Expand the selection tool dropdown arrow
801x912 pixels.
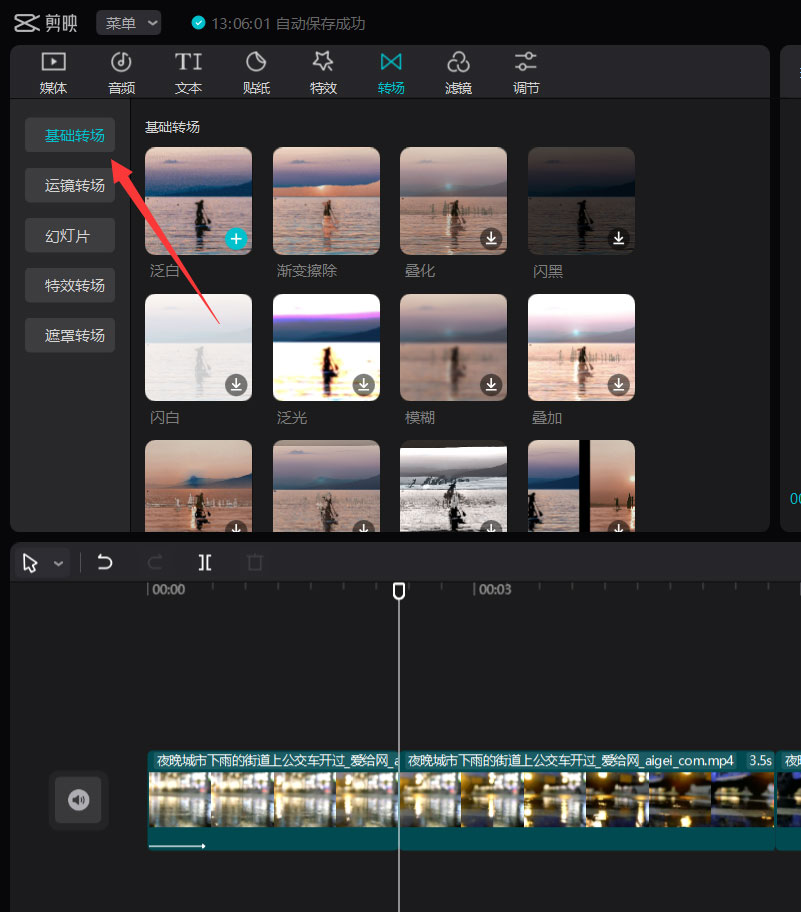56,562
